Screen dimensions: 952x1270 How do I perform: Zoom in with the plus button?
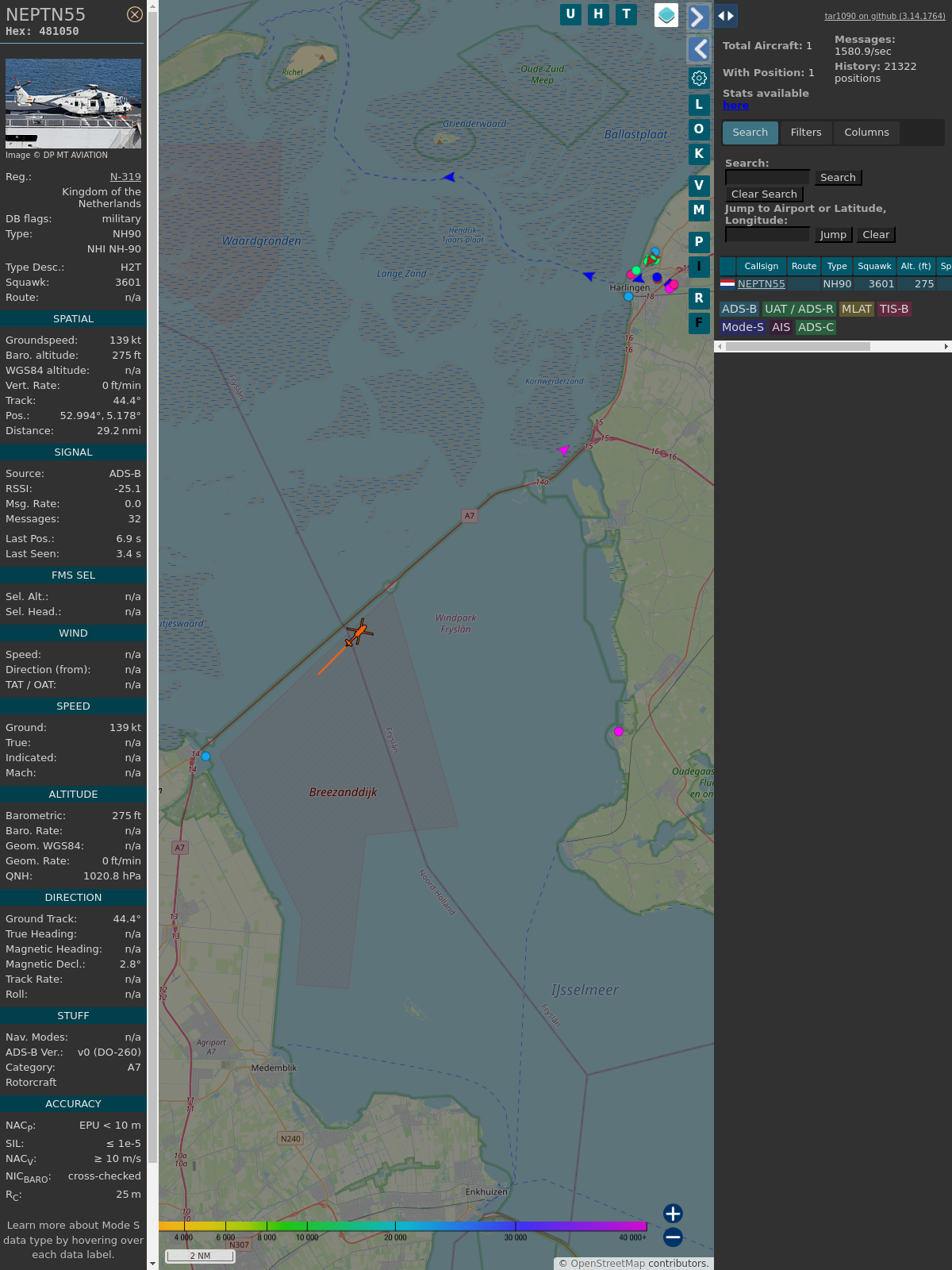click(x=673, y=1213)
